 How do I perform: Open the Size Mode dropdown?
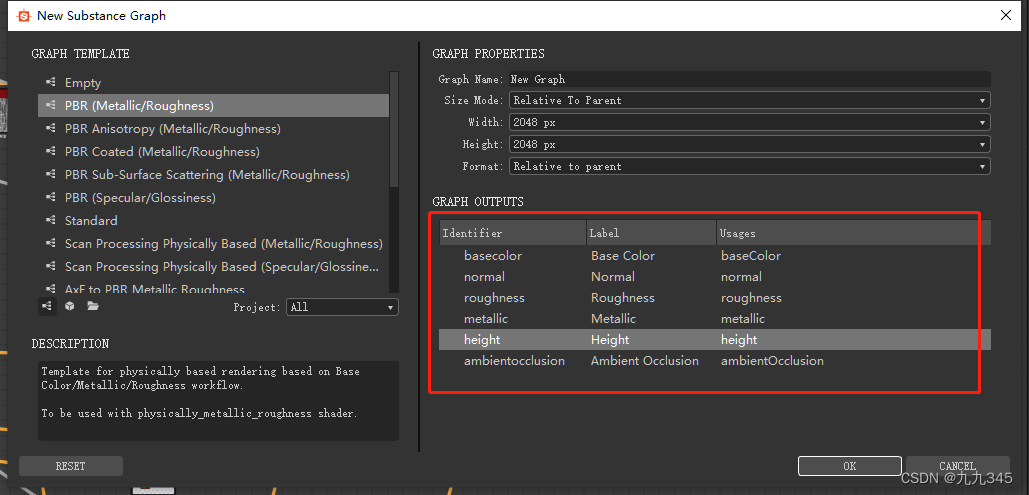(749, 100)
